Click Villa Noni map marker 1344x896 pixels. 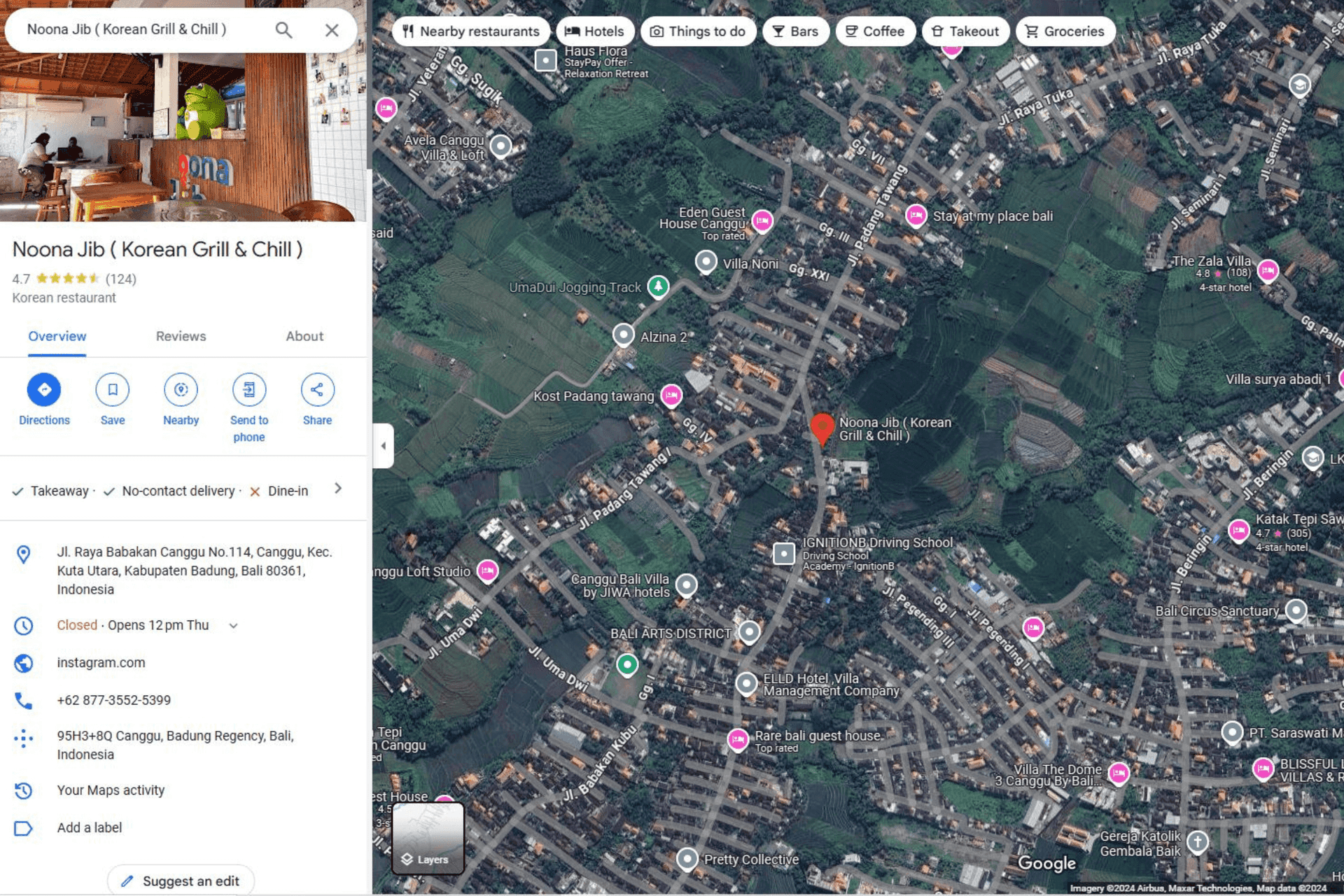[x=706, y=262]
